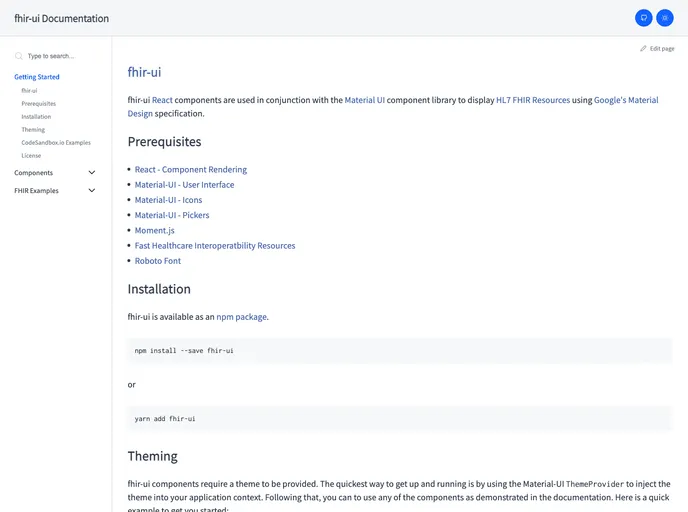Open the HL7 FHIR Resources link
Image resolution: width=688 pixels, height=512 pixels.
click(x=533, y=100)
